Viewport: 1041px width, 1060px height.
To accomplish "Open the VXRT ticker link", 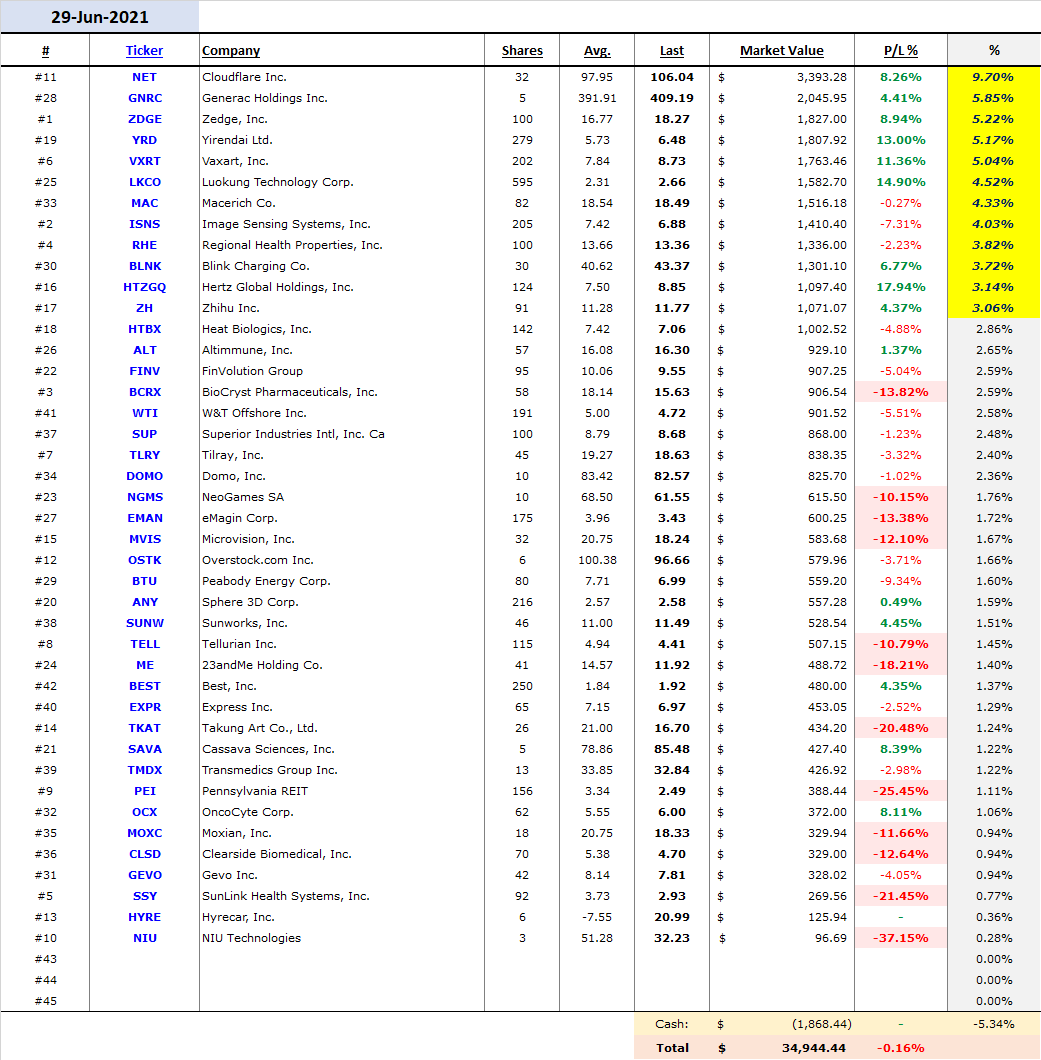I will [x=145, y=161].
